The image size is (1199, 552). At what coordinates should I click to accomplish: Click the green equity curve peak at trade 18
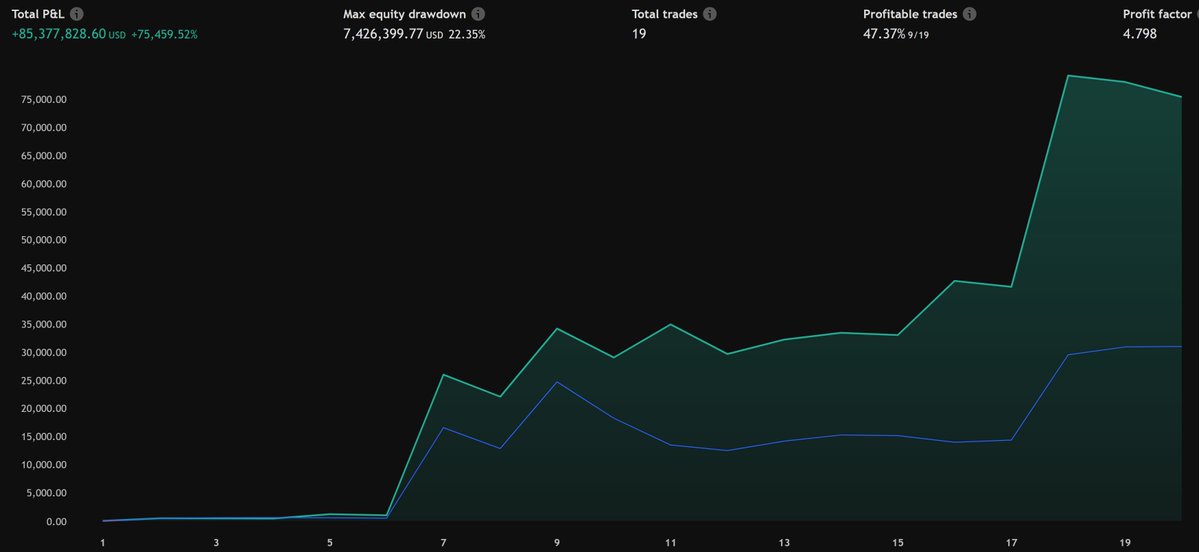click(1068, 76)
